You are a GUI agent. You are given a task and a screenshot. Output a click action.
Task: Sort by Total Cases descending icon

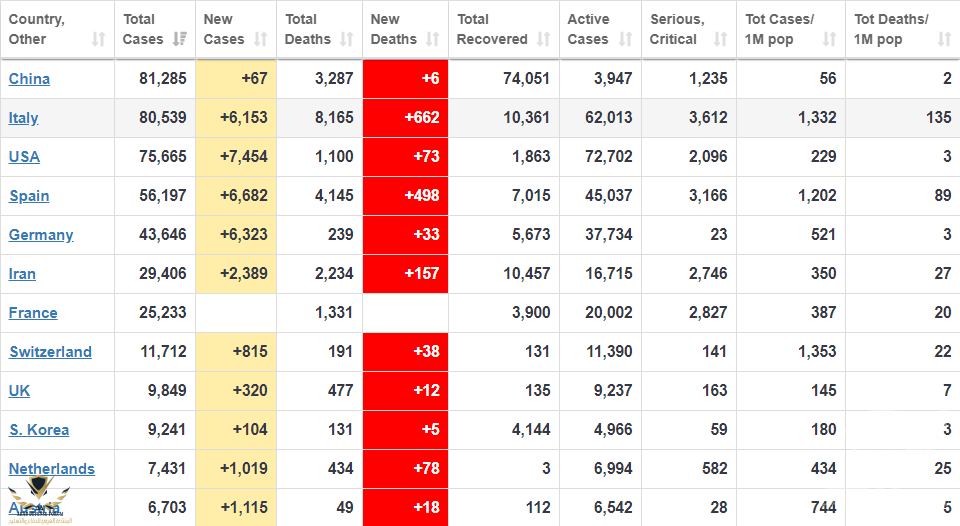pos(179,39)
